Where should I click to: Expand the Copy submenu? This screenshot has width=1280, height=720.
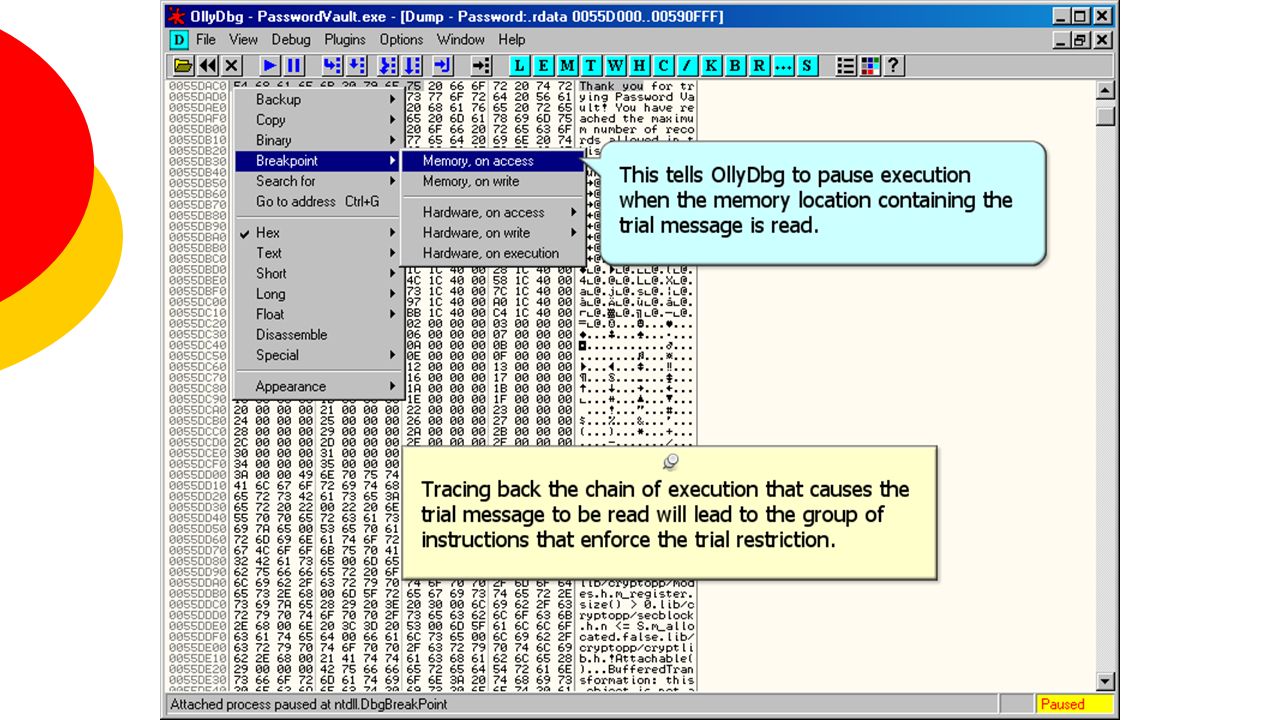[318, 120]
